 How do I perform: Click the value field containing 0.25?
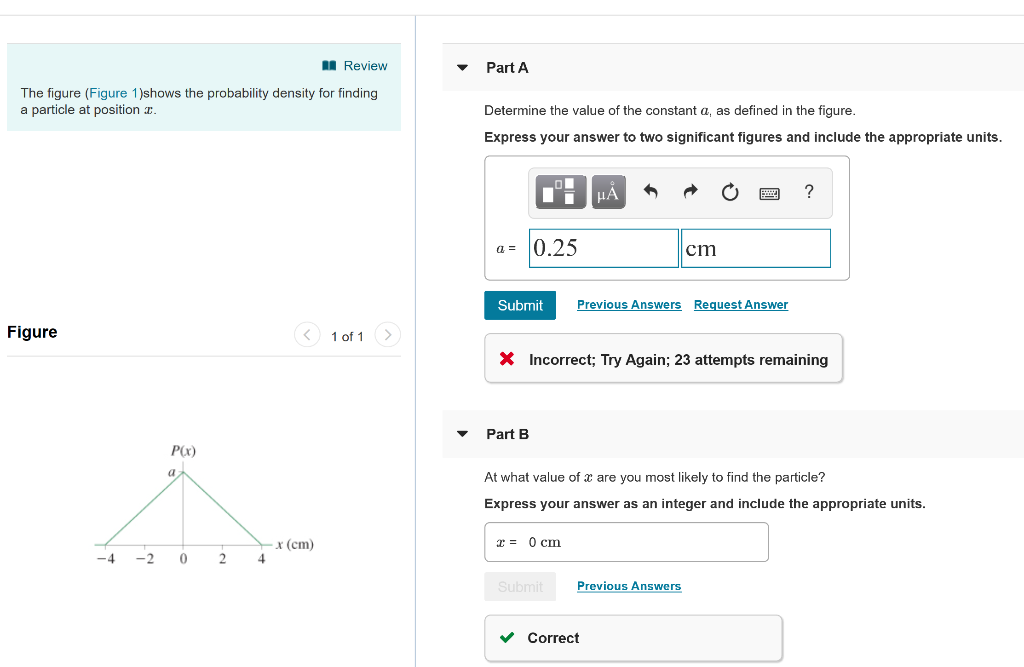[603, 248]
